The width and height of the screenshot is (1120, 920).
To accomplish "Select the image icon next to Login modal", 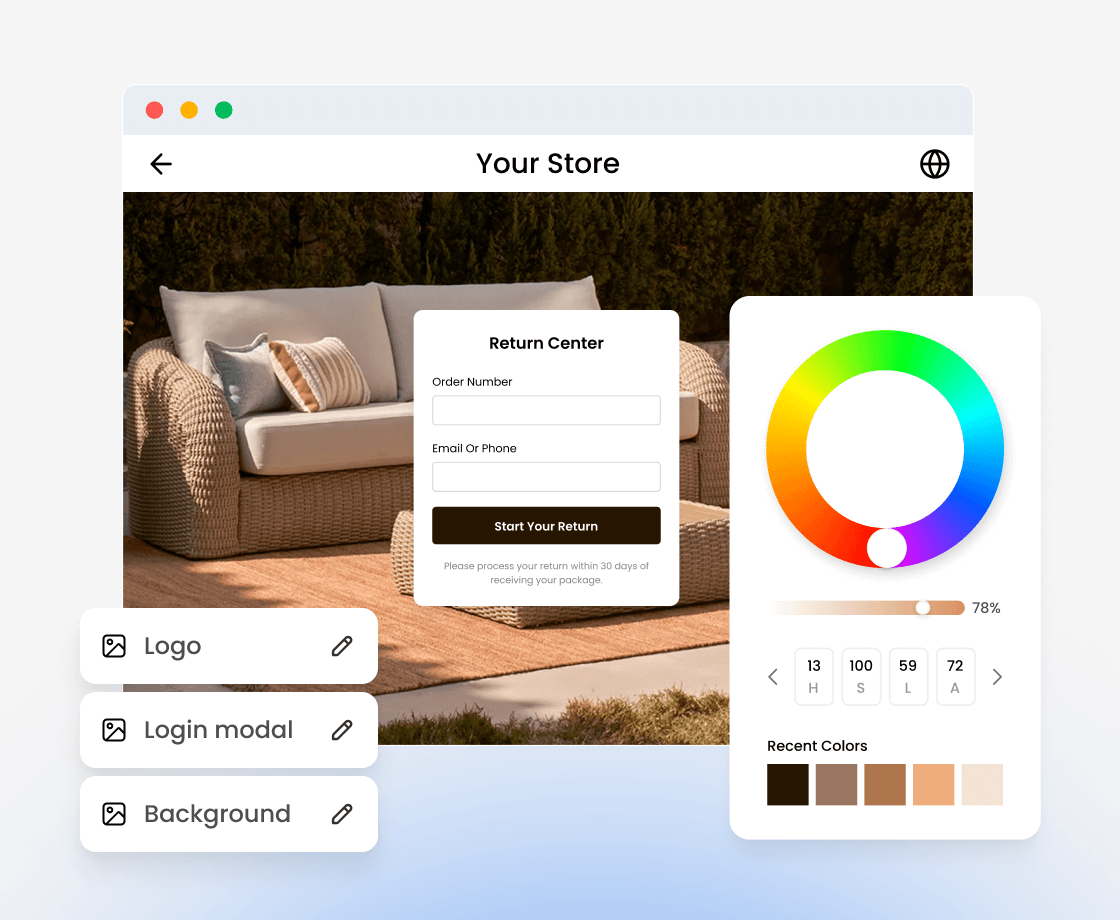I will pyautogui.click(x=114, y=730).
